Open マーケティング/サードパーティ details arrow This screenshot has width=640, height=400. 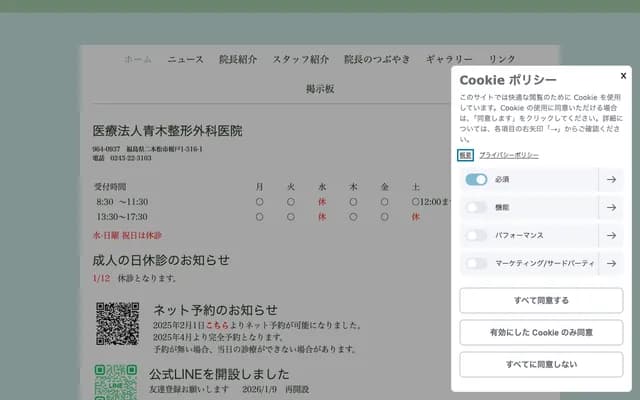tap(611, 264)
